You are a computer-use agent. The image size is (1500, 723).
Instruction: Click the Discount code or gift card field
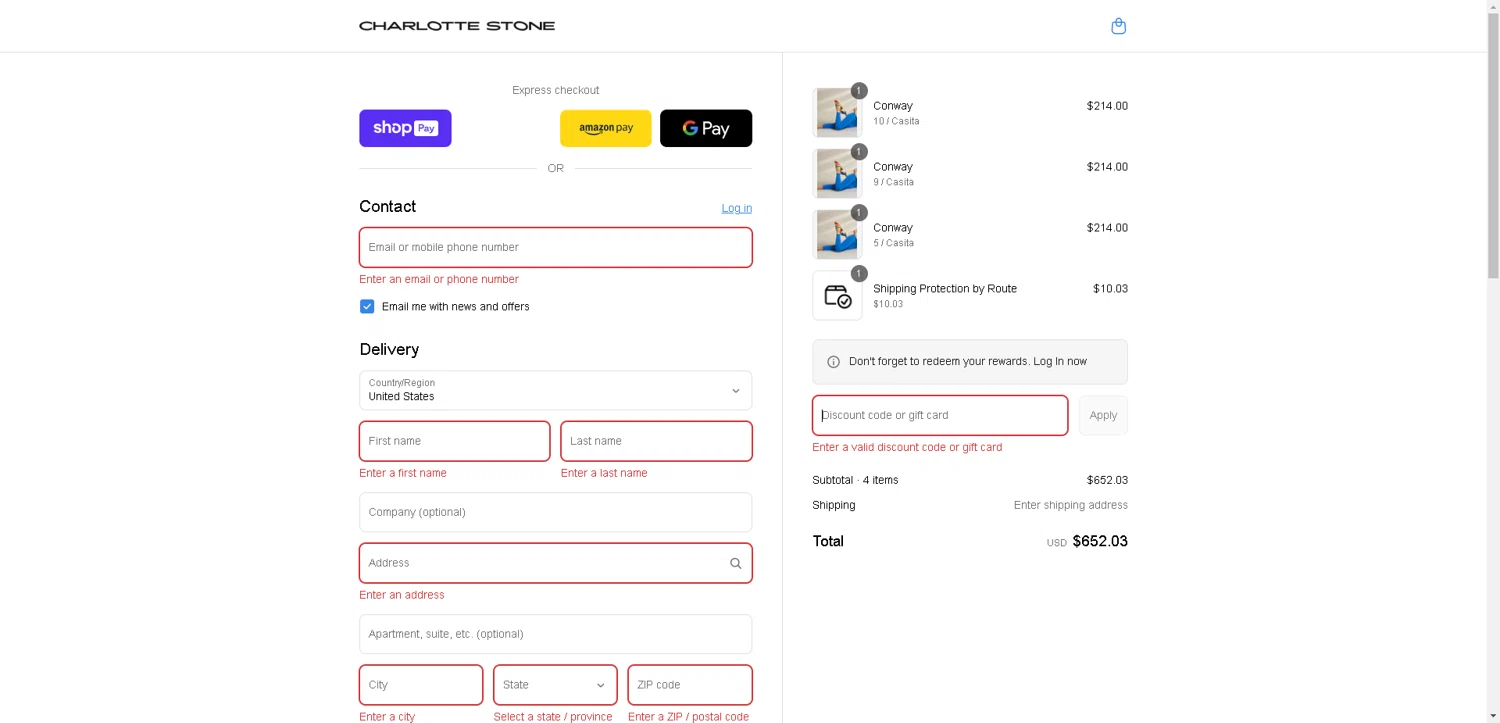(940, 415)
